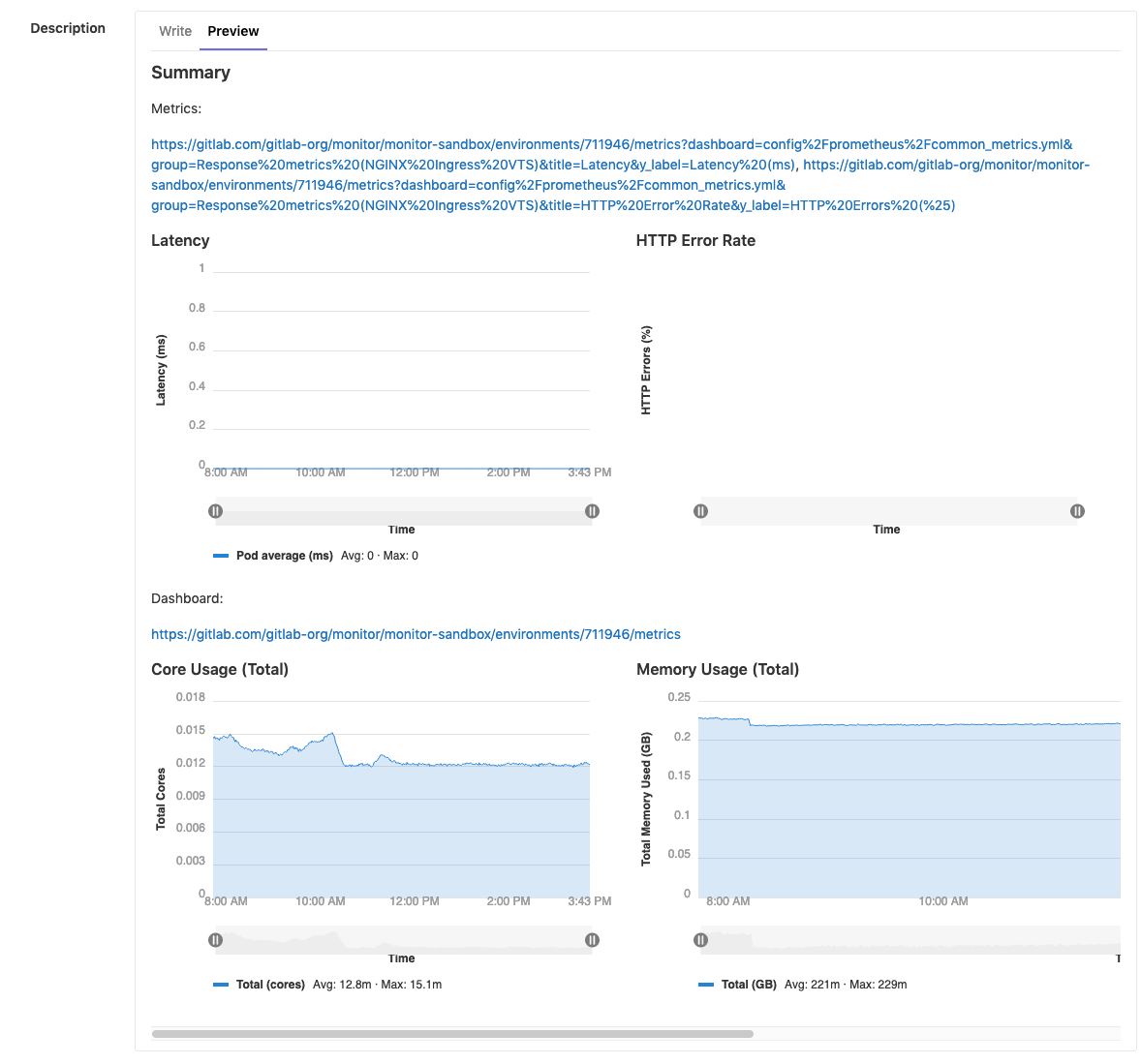Screen dimensions: 1141x1064
Task: Click the Core Usage timeline minimap track
Action: (404, 939)
